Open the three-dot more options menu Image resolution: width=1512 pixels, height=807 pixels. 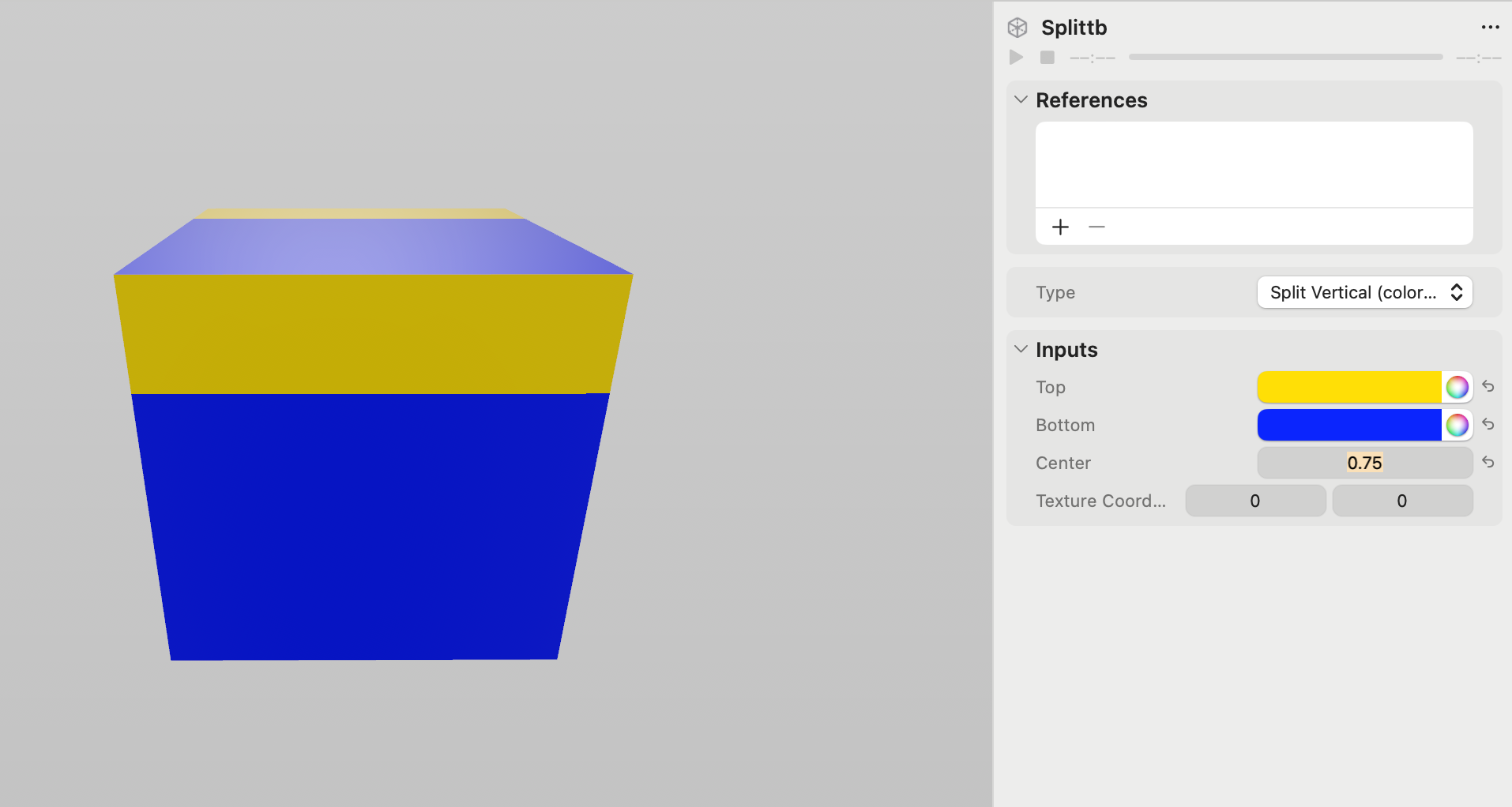tap(1490, 28)
